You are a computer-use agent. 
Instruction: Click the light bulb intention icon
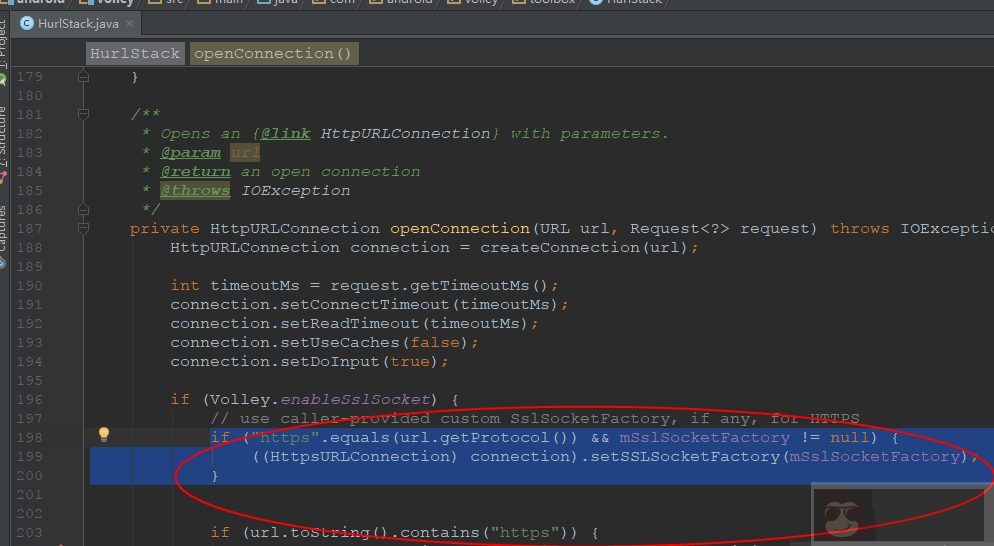[x=102, y=435]
